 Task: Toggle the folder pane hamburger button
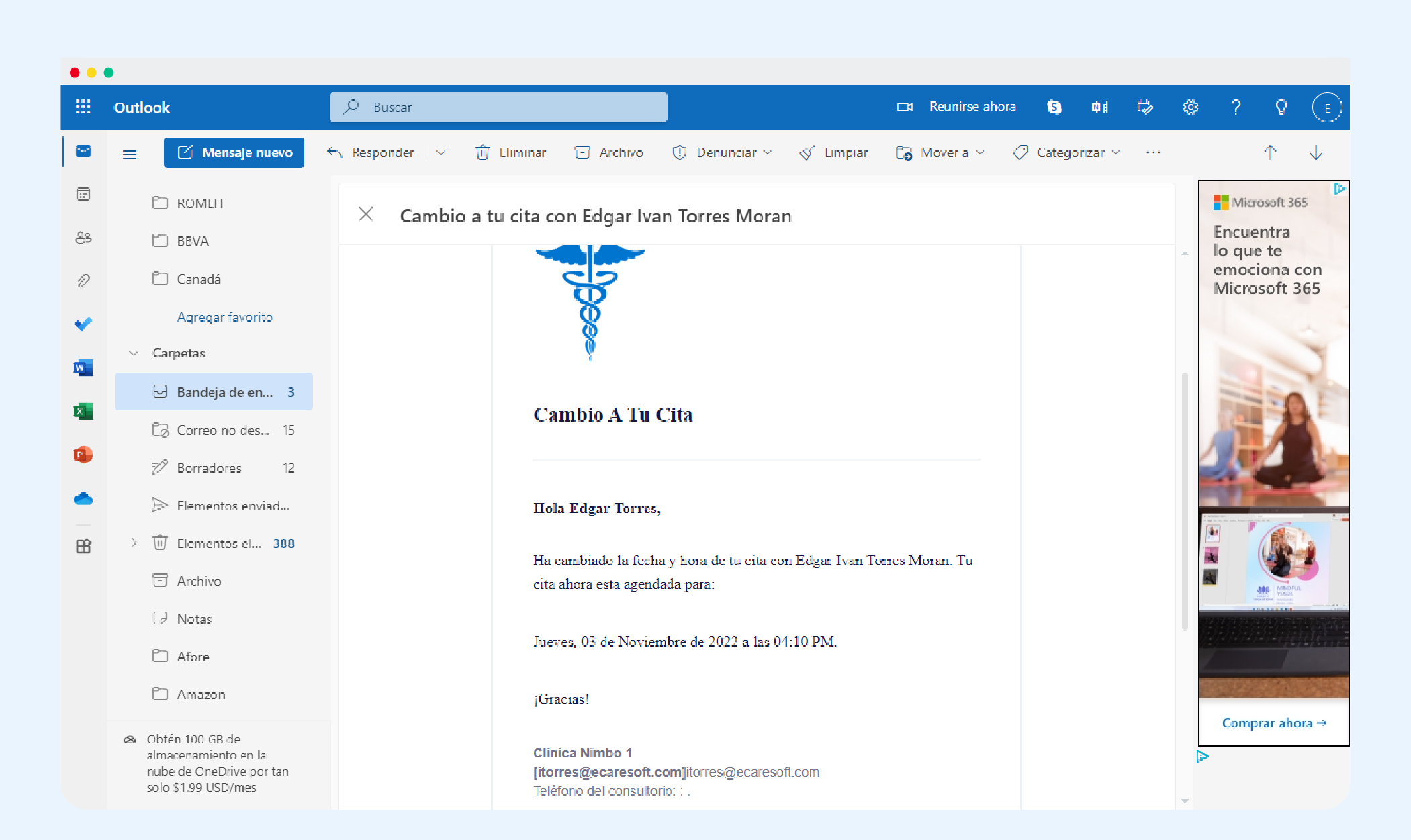pyautogui.click(x=130, y=154)
